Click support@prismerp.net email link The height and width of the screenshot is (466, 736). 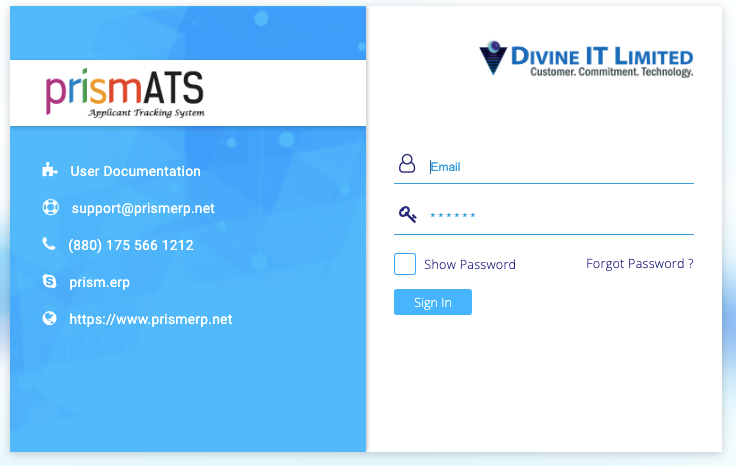click(x=143, y=208)
